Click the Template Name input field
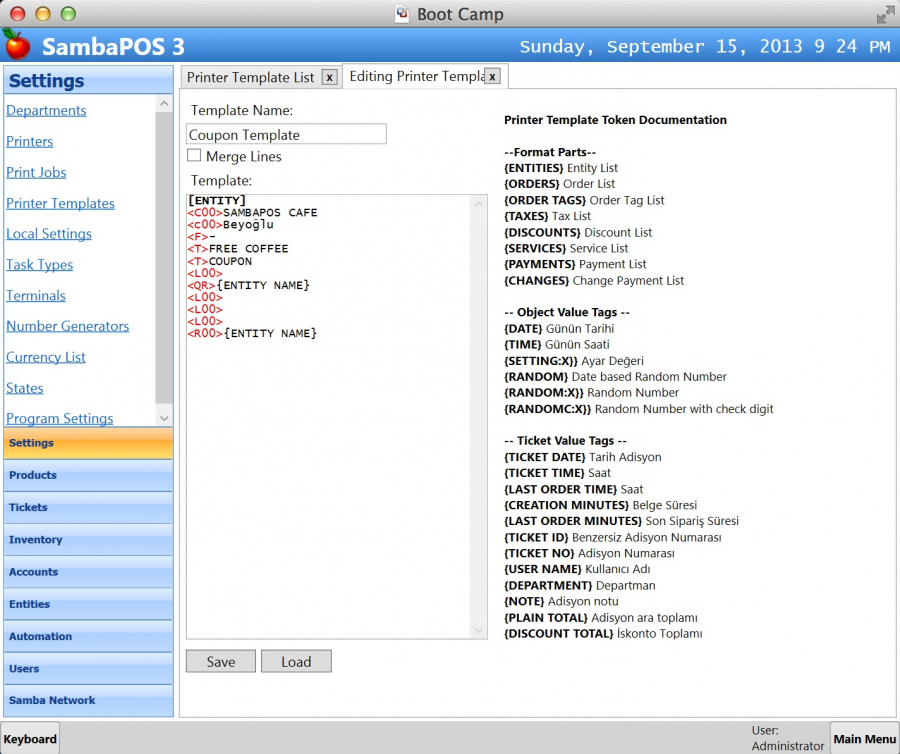900x754 pixels. [x=286, y=134]
